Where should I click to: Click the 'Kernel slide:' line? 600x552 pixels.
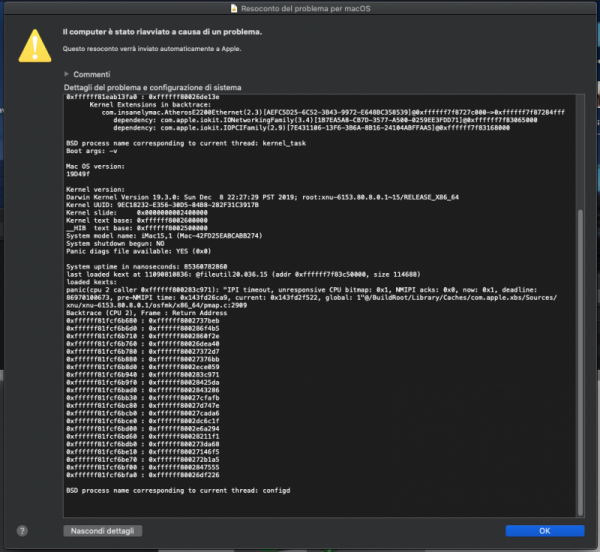pos(137,213)
